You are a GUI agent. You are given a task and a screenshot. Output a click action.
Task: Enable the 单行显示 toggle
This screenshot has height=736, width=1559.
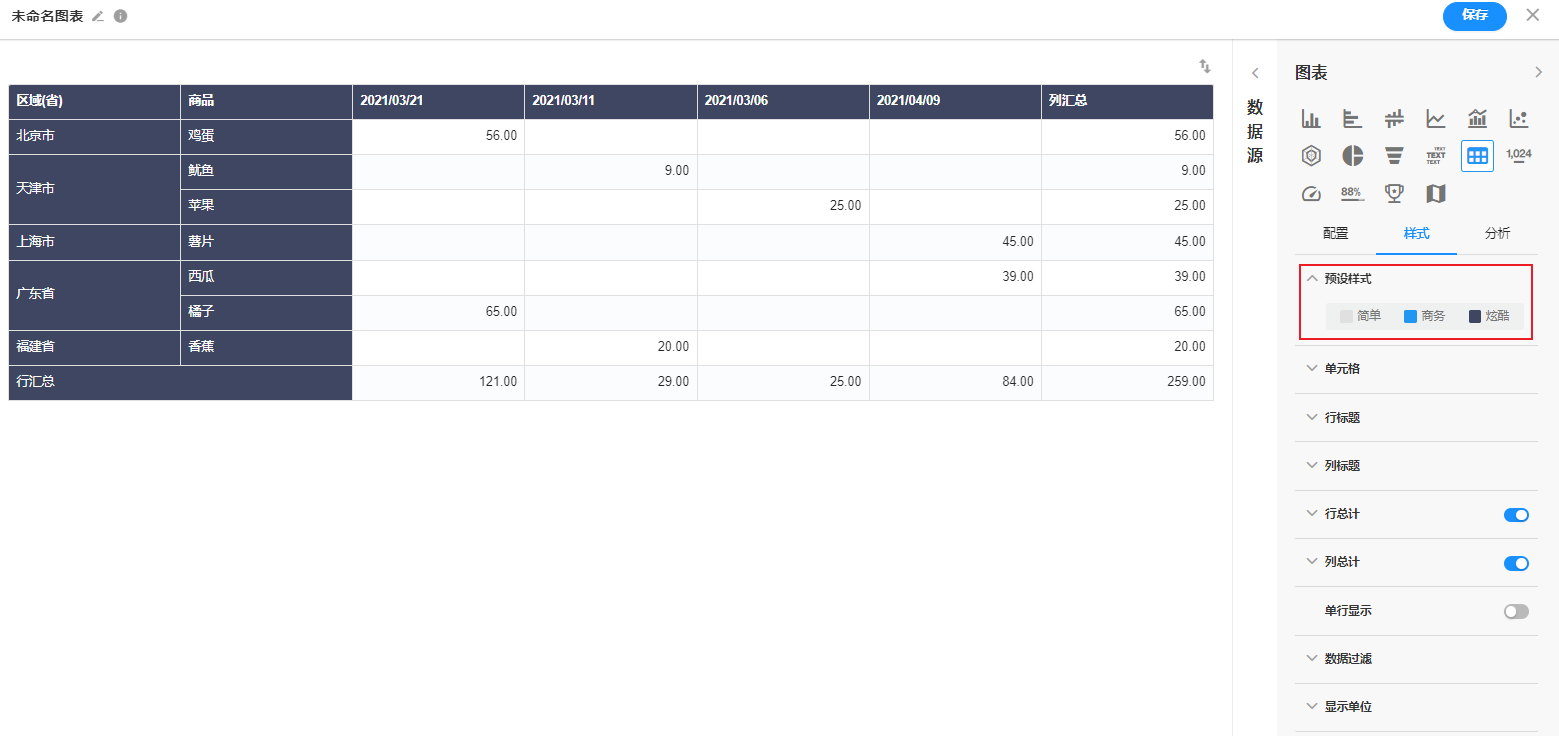pyautogui.click(x=1516, y=611)
